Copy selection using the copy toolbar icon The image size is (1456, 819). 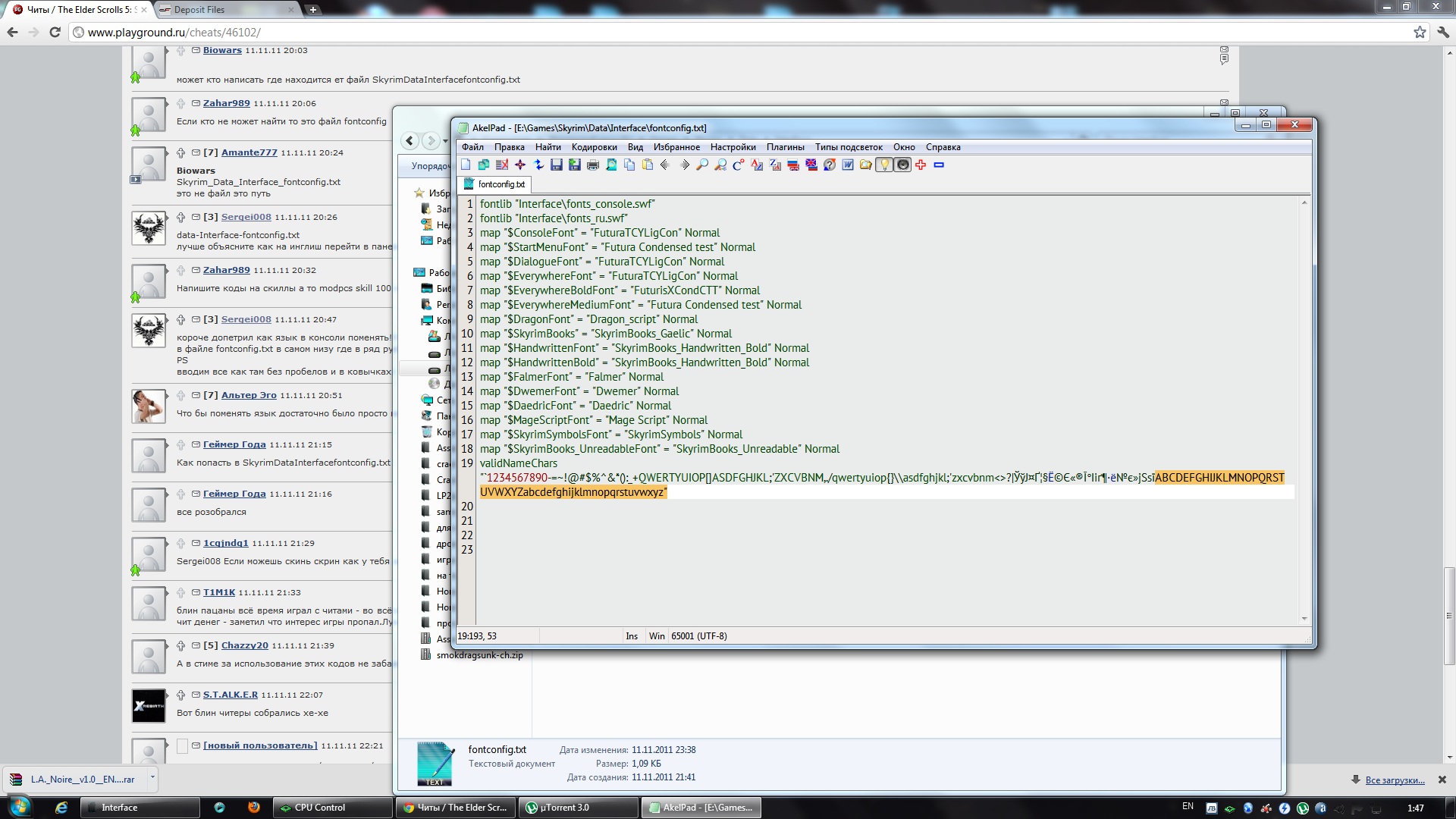click(x=629, y=165)
